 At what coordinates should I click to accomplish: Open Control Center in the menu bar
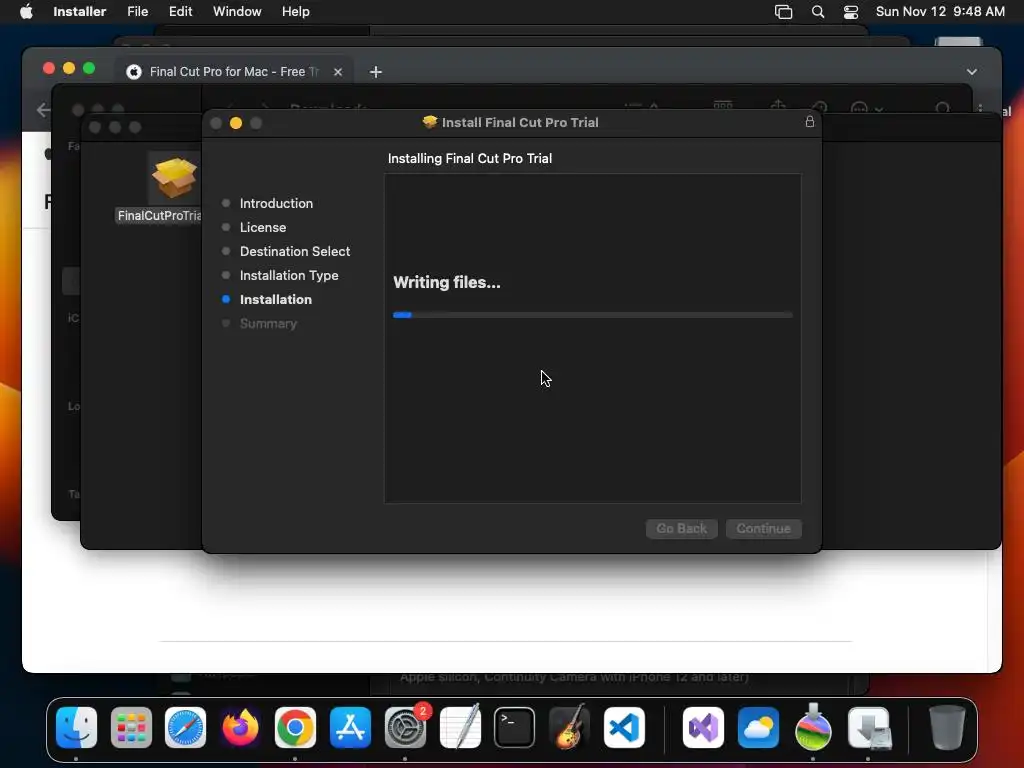click(x=851, y=12)
